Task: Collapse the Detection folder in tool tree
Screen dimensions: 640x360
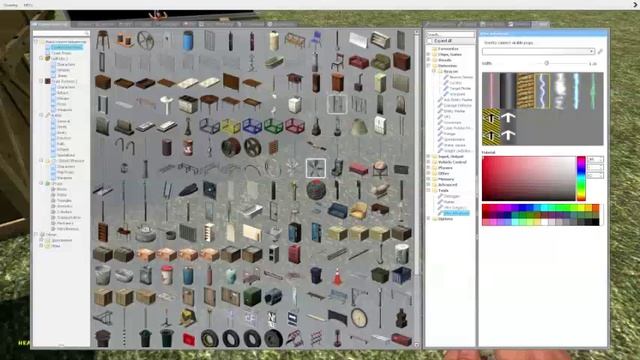Action: pos(429,65)
